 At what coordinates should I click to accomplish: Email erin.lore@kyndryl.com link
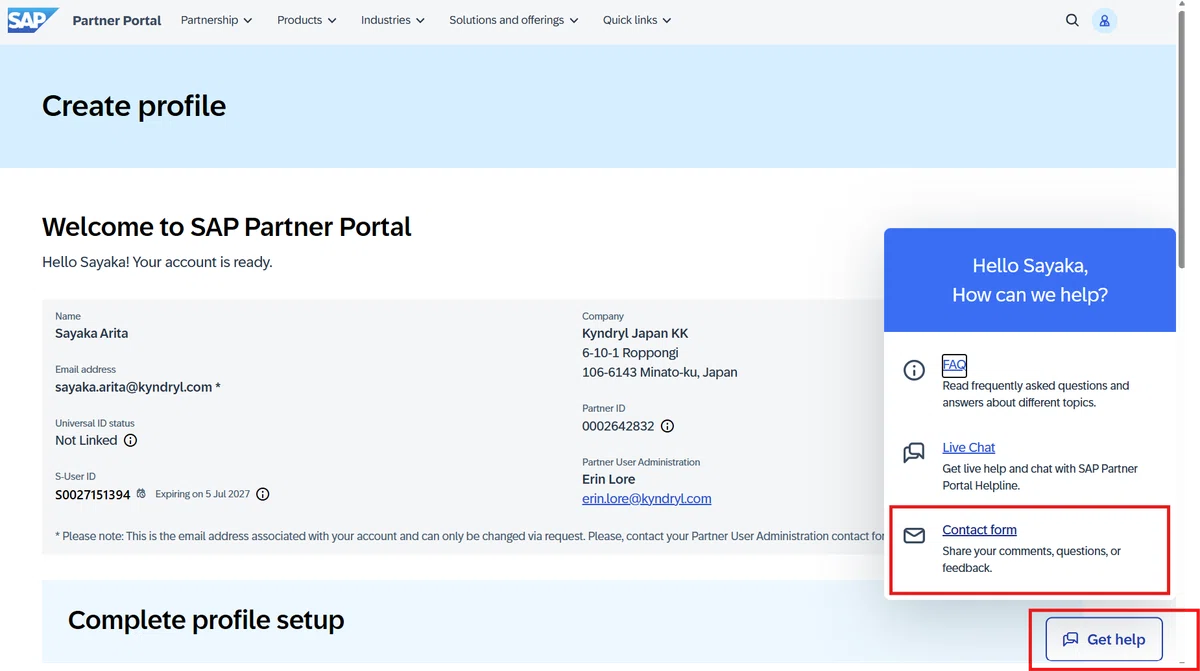646,498
